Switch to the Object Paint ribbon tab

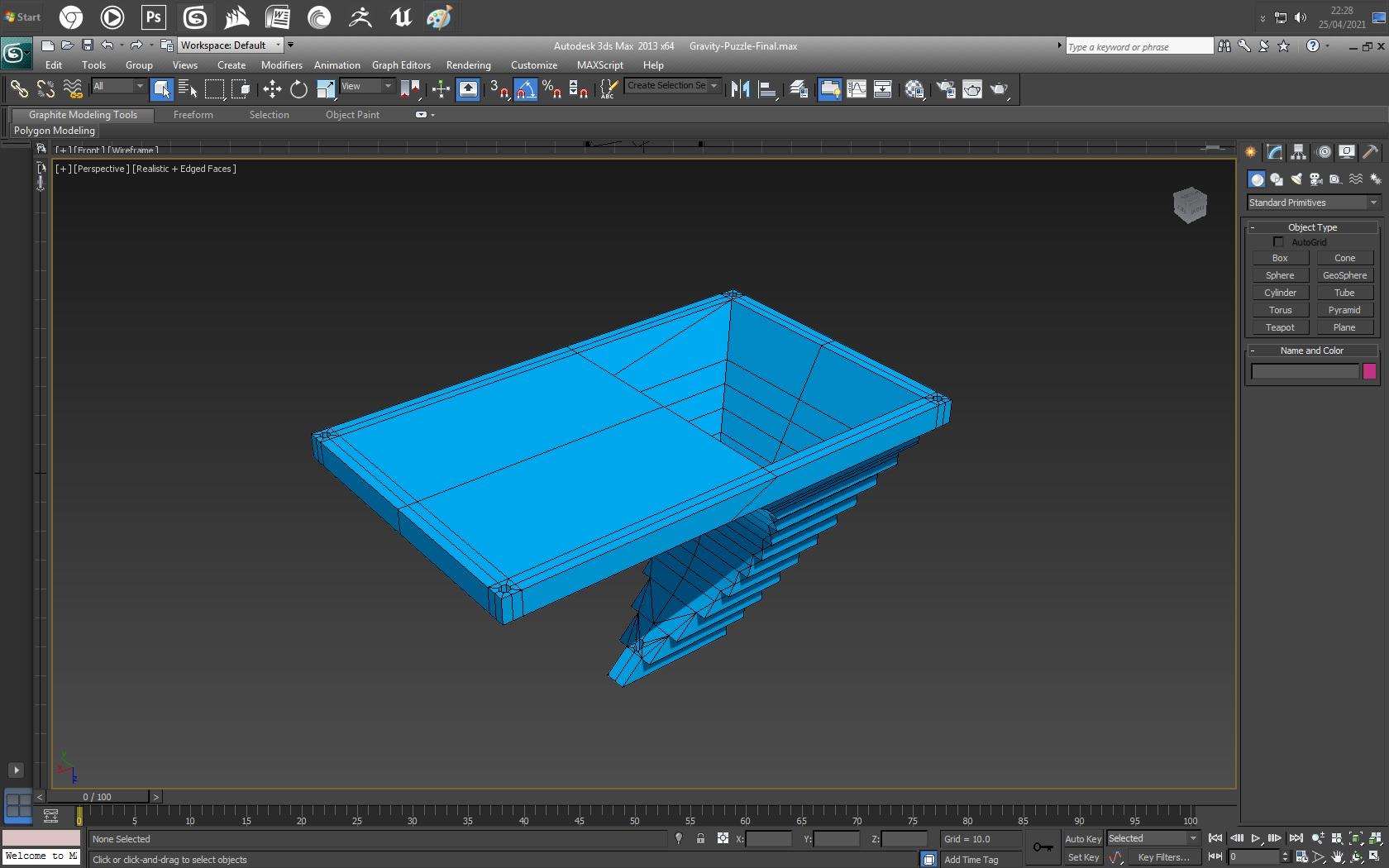[x=352, y=115]
